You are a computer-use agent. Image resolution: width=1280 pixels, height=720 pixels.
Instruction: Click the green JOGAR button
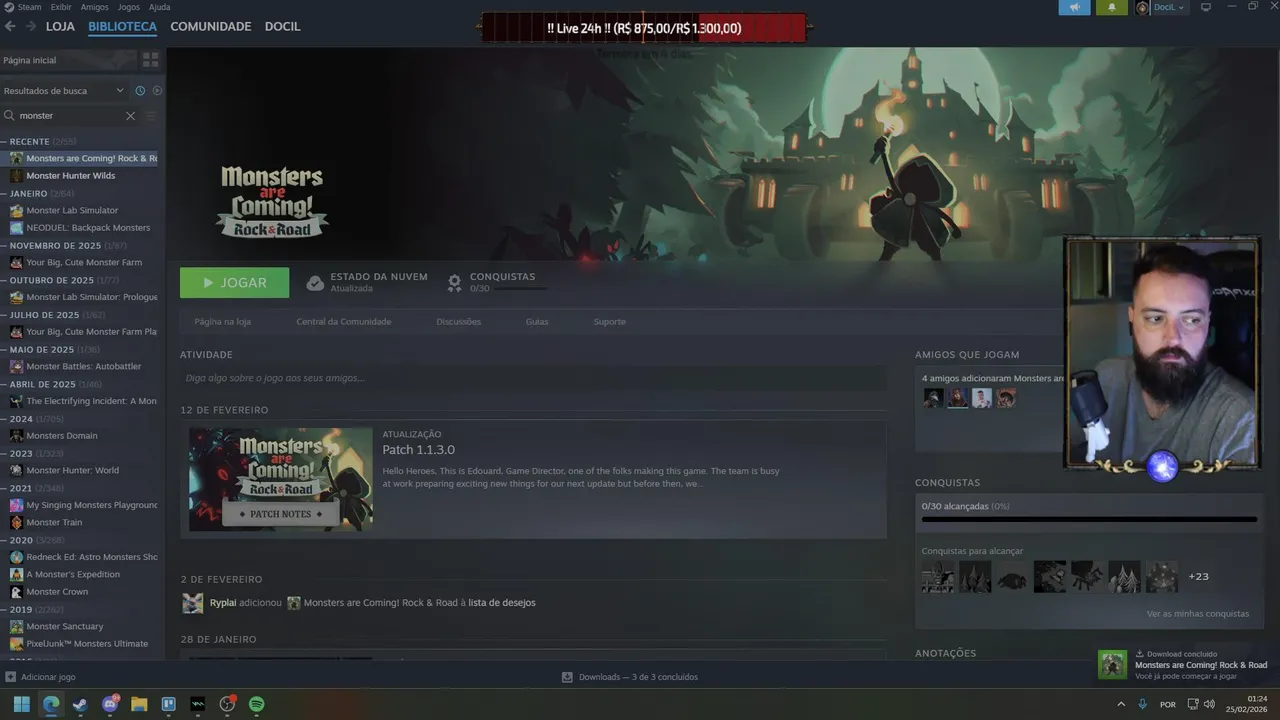(235, 283)
